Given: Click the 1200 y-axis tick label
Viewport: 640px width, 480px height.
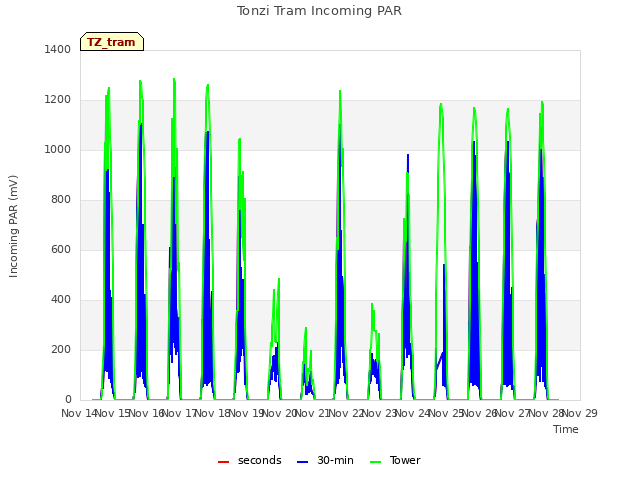Looking at the screenshot, I should click(58, 100).
